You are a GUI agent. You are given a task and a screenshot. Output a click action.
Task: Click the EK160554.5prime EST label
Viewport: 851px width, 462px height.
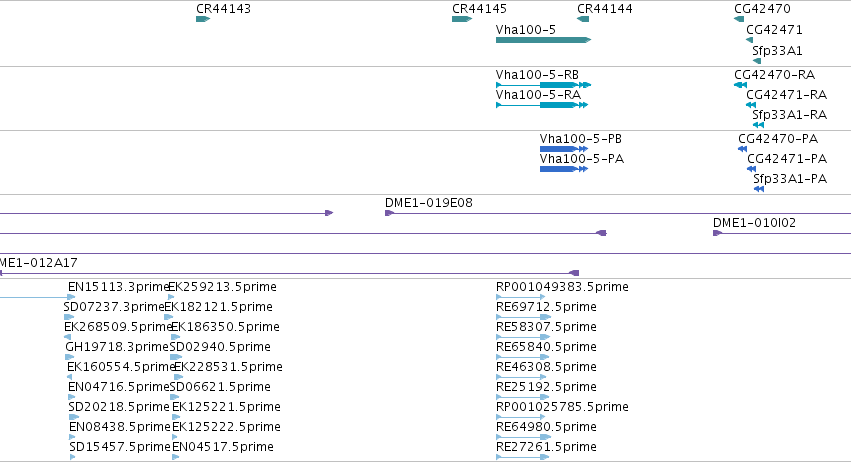(x=120, y=367)
